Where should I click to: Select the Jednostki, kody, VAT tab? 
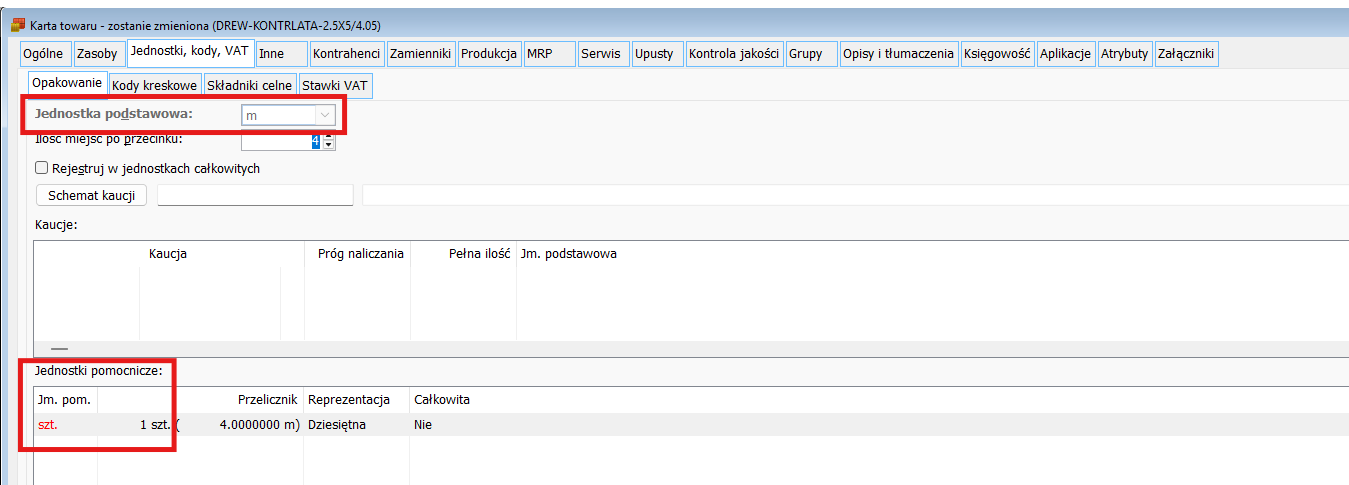coord(190,51)
